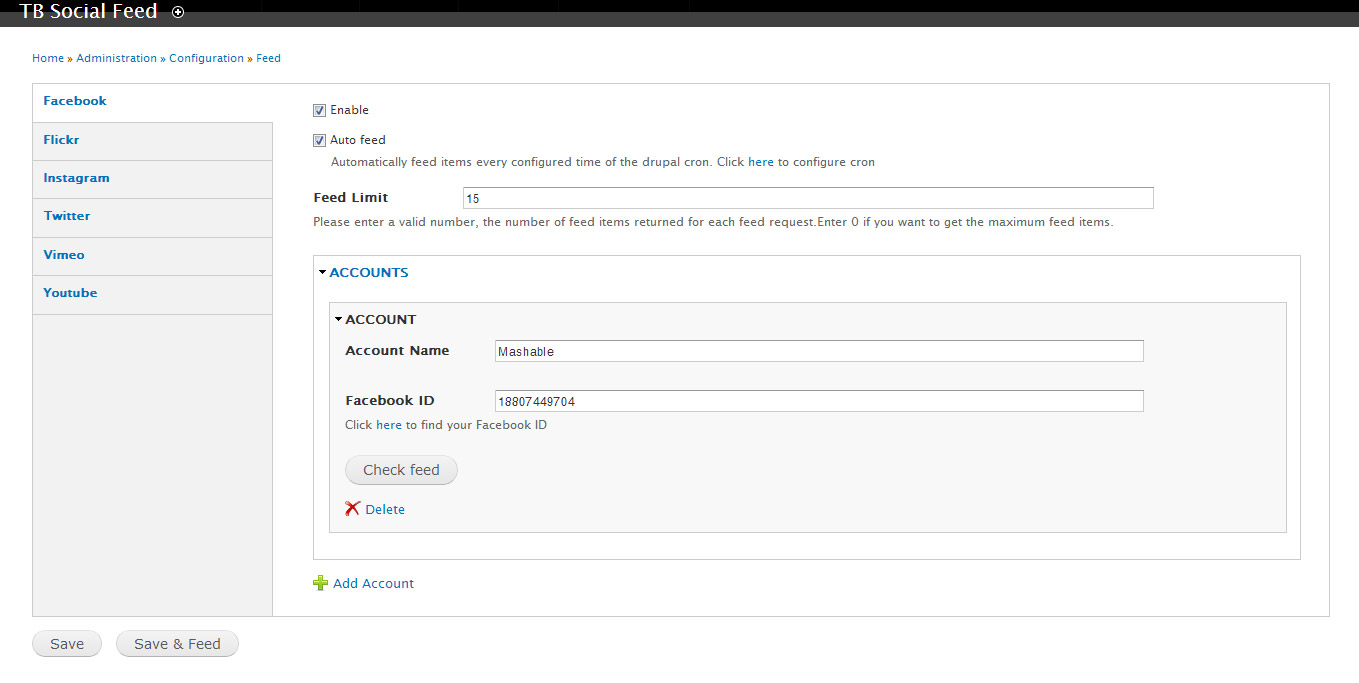Open the Twitter settings tab

point(152,217)
